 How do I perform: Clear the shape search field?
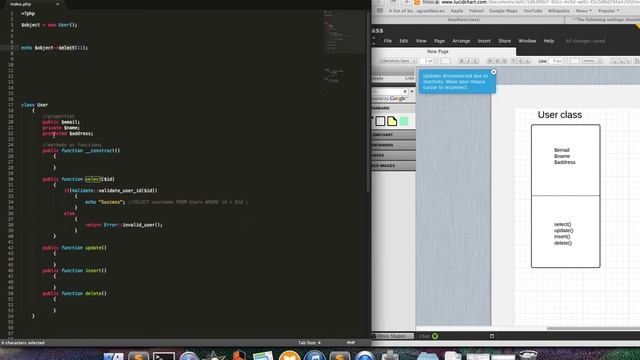pyautogui.click(x=405, y=91)
